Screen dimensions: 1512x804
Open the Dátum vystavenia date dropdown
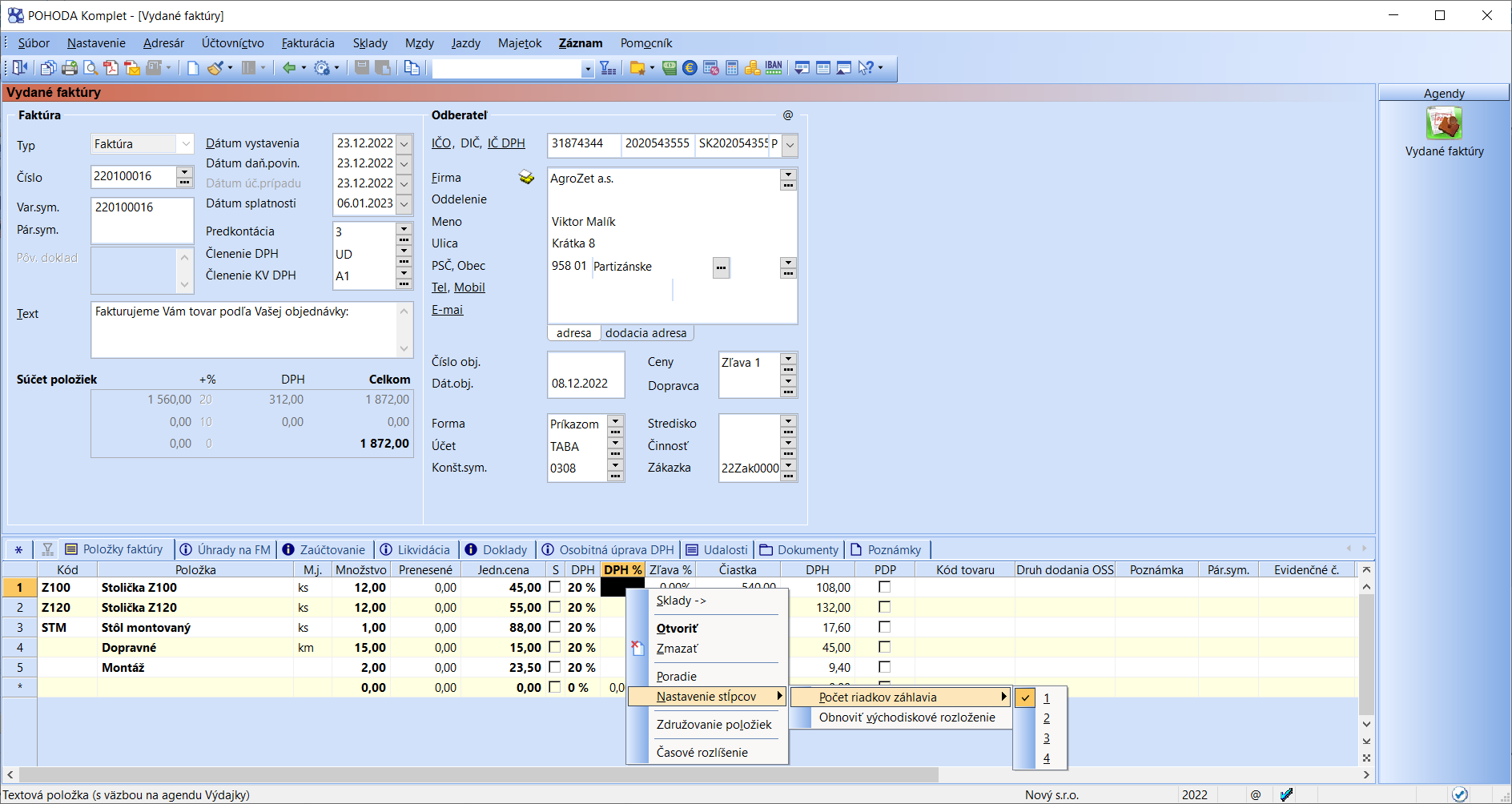pos(404,144)
